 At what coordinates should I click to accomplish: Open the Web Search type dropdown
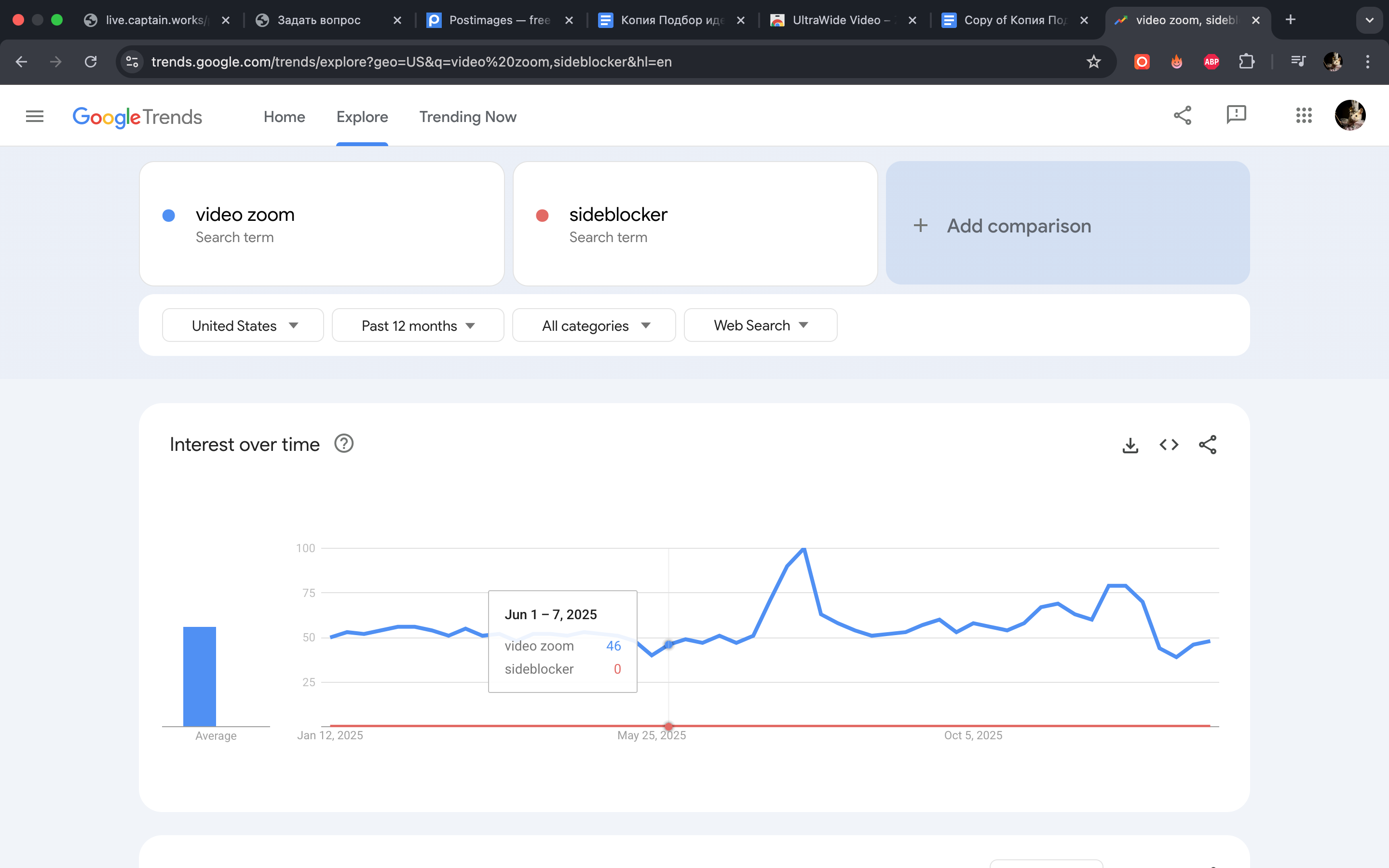tap(761, 325)
